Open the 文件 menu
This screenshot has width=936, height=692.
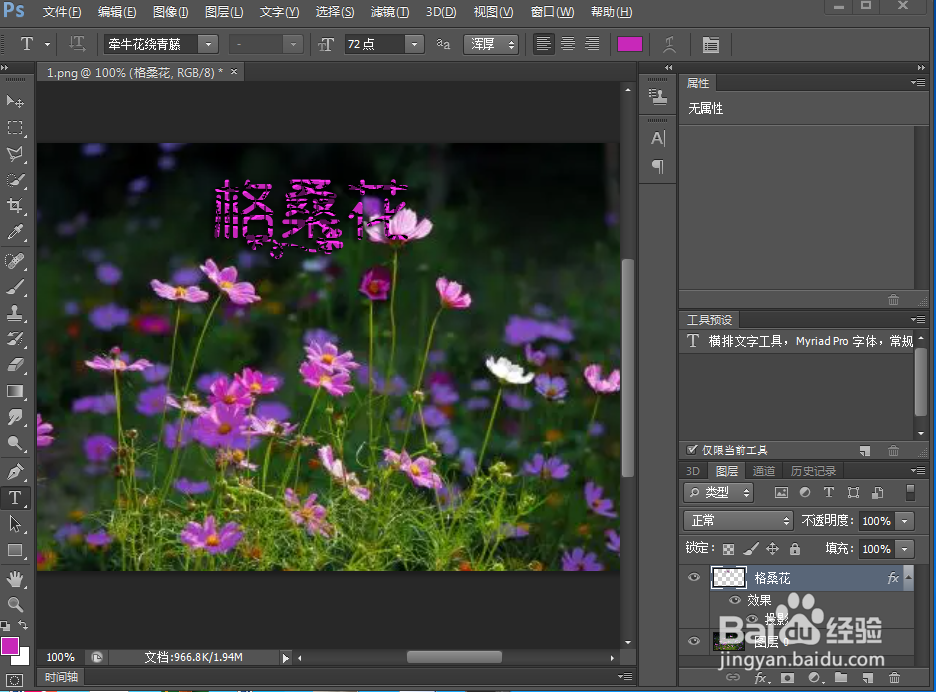[x=62, y=12]
